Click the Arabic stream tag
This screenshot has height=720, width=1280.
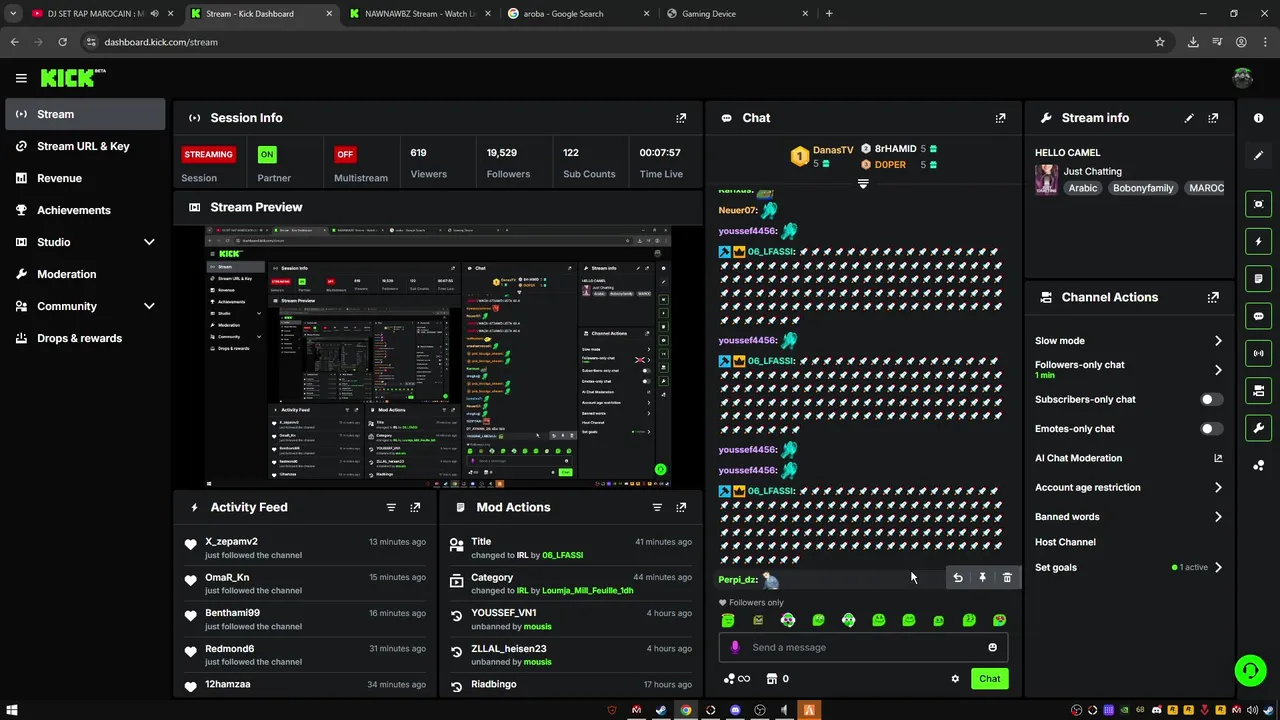(x=1083, y=188)
